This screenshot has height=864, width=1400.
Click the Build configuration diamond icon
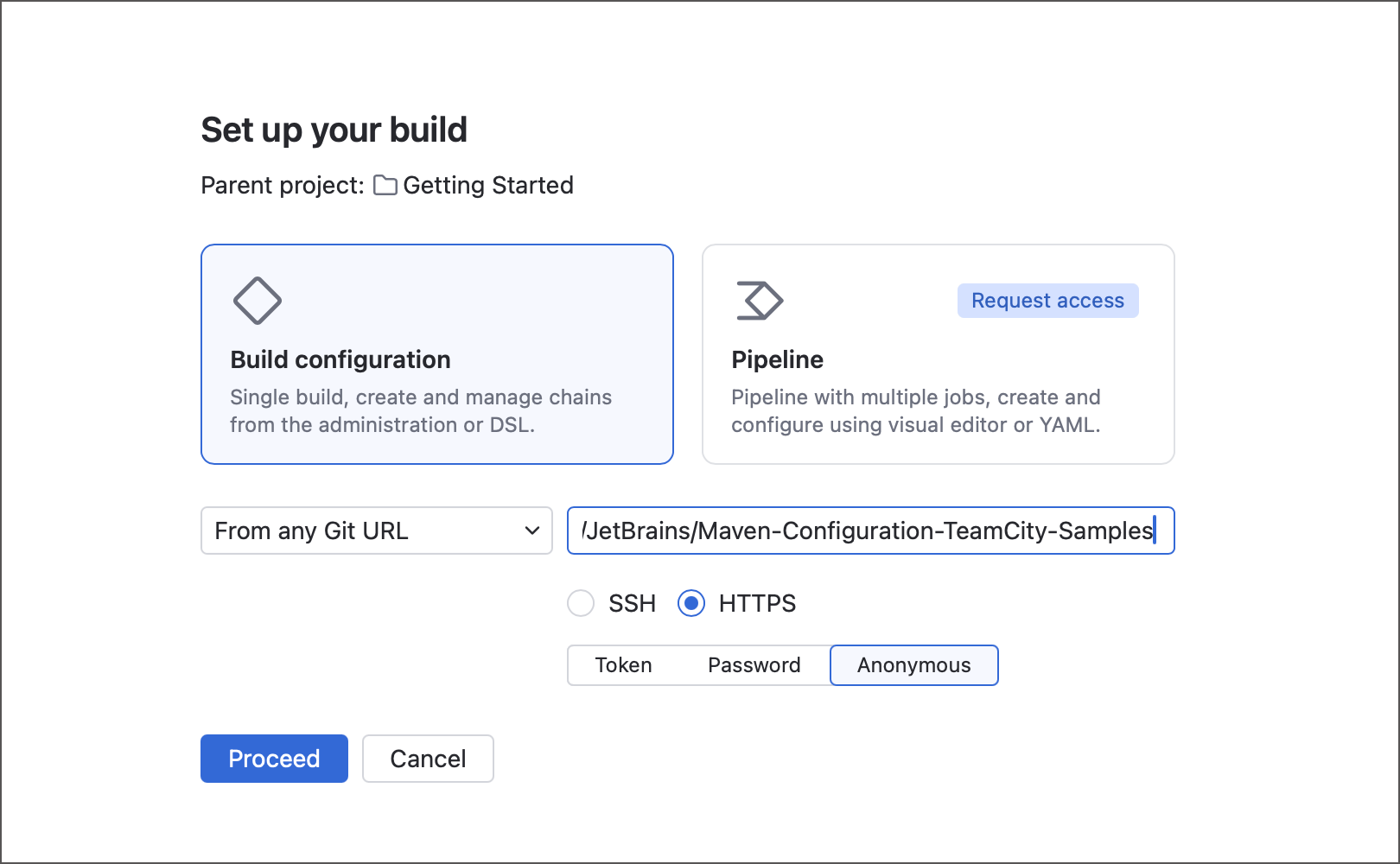tap(256, 301)
